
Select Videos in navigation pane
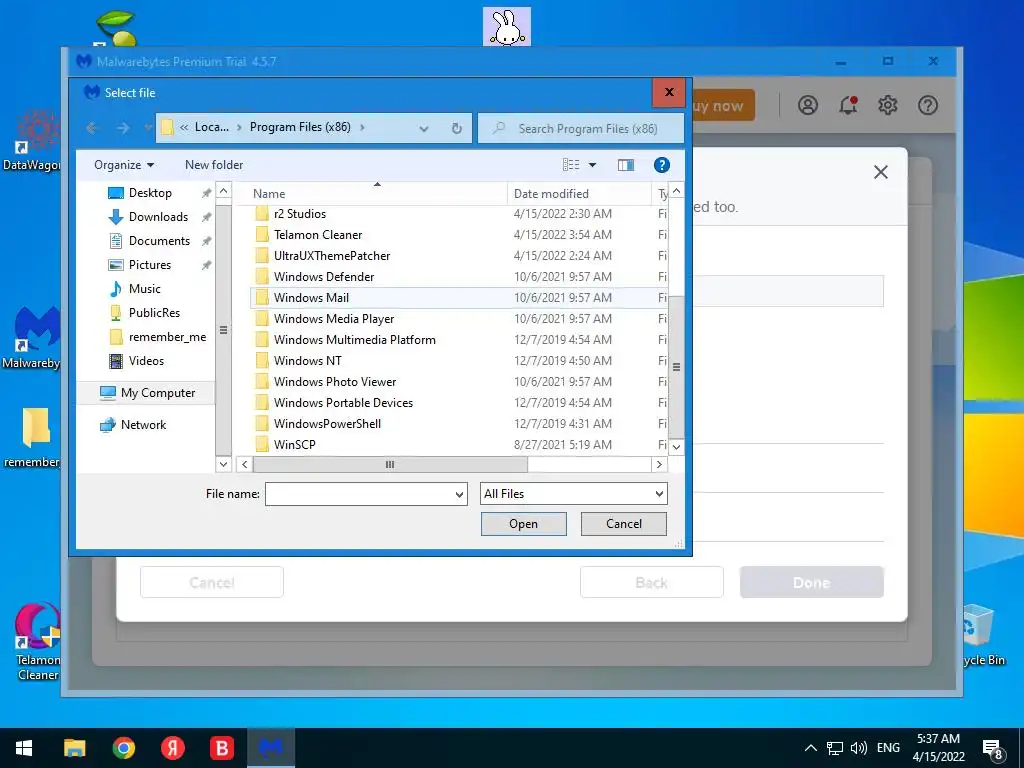tap(146, 360)
